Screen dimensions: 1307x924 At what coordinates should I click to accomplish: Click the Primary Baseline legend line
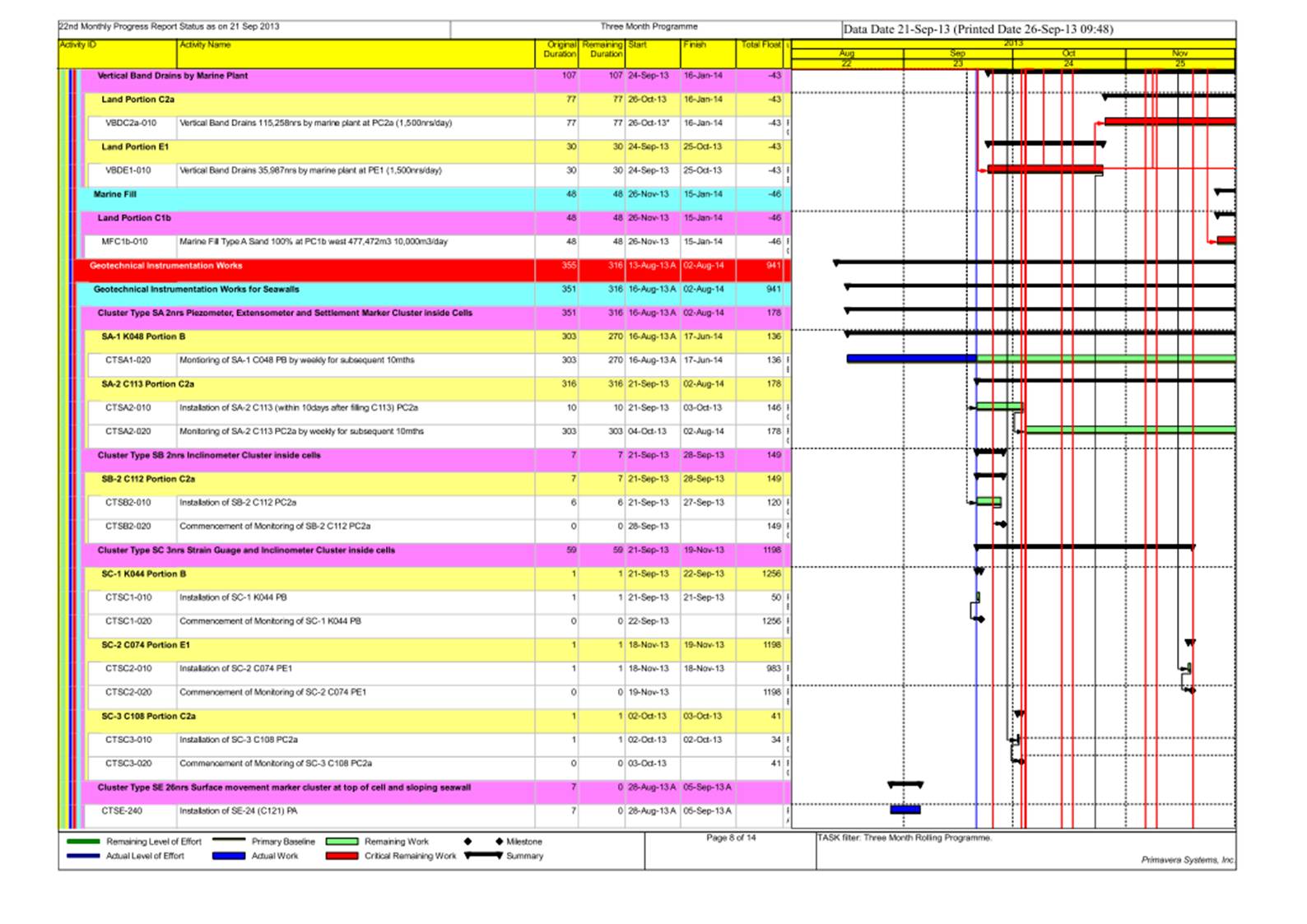tap(229, 841)
